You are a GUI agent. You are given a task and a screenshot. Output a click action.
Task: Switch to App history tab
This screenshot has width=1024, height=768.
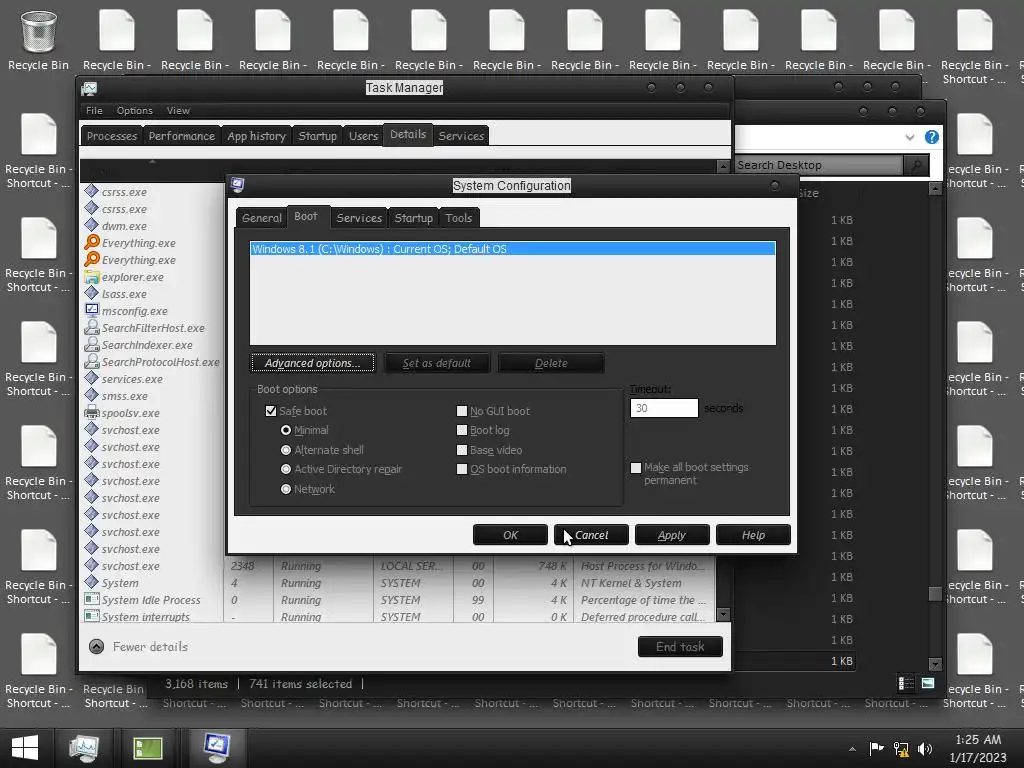click(256, 136)
